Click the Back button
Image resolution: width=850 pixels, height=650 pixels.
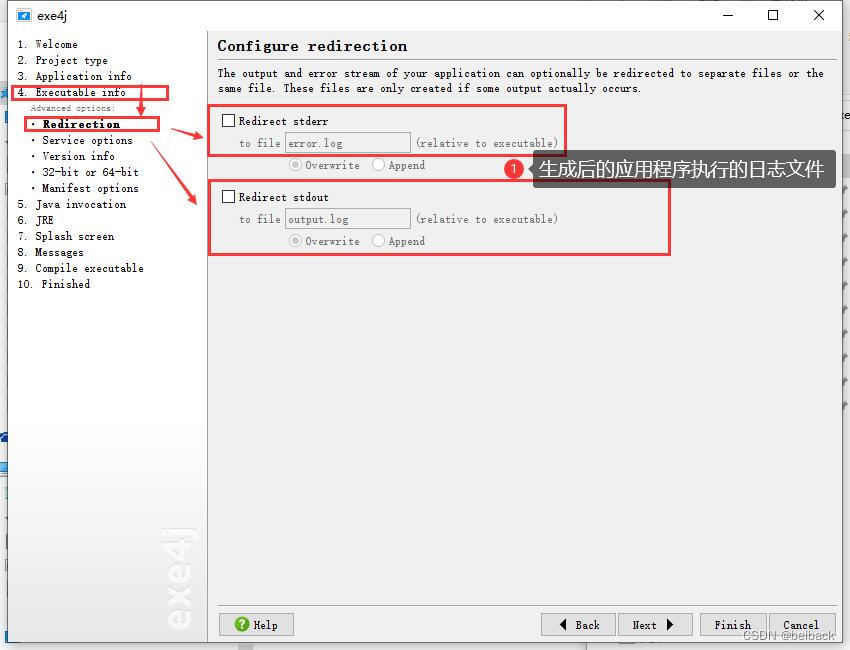(x=578, y=625)
